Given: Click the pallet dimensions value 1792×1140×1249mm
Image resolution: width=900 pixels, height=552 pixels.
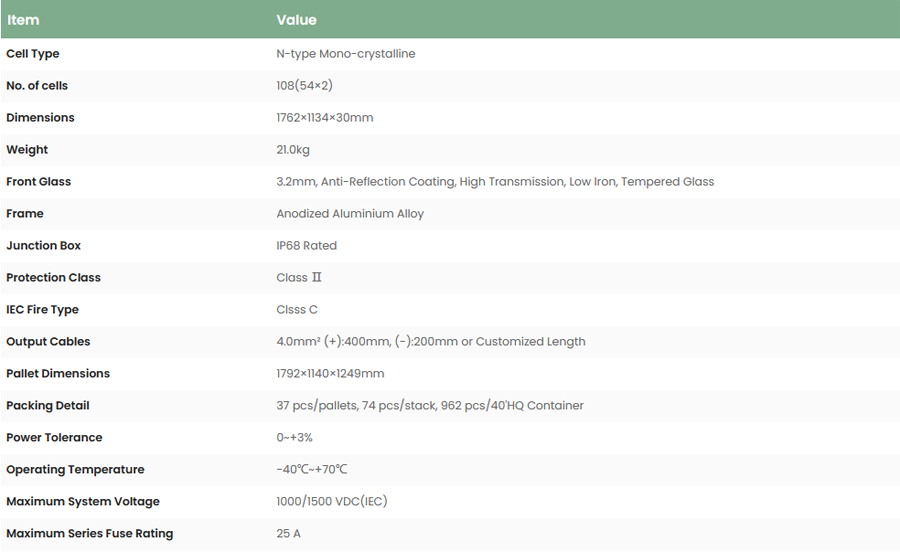Looking at the screenshot, I should pos(330,374).
